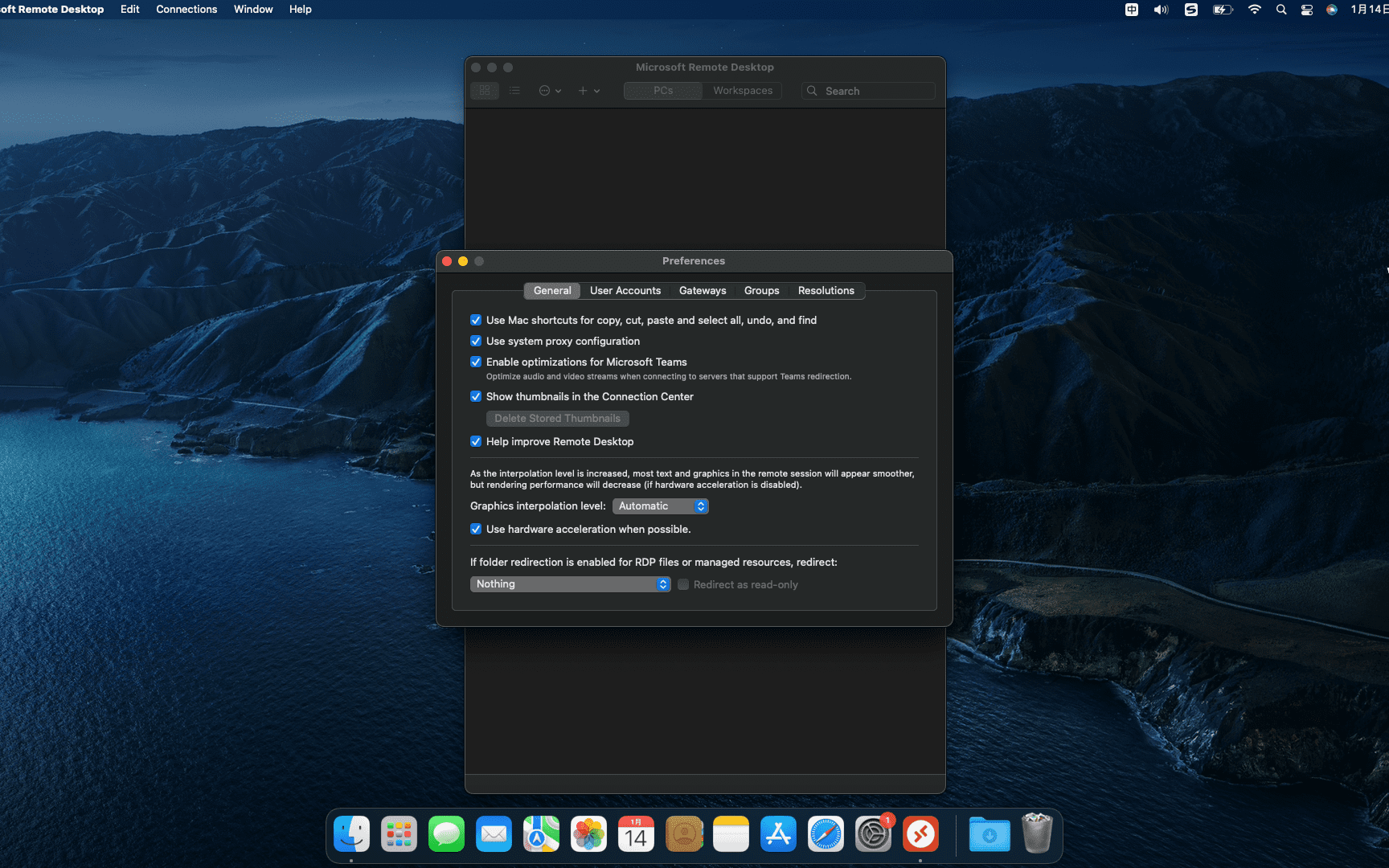This screenshot has width=1389, height=868.
Task: Click the grid view icon in toolbar
Action: tap(485, 91)
